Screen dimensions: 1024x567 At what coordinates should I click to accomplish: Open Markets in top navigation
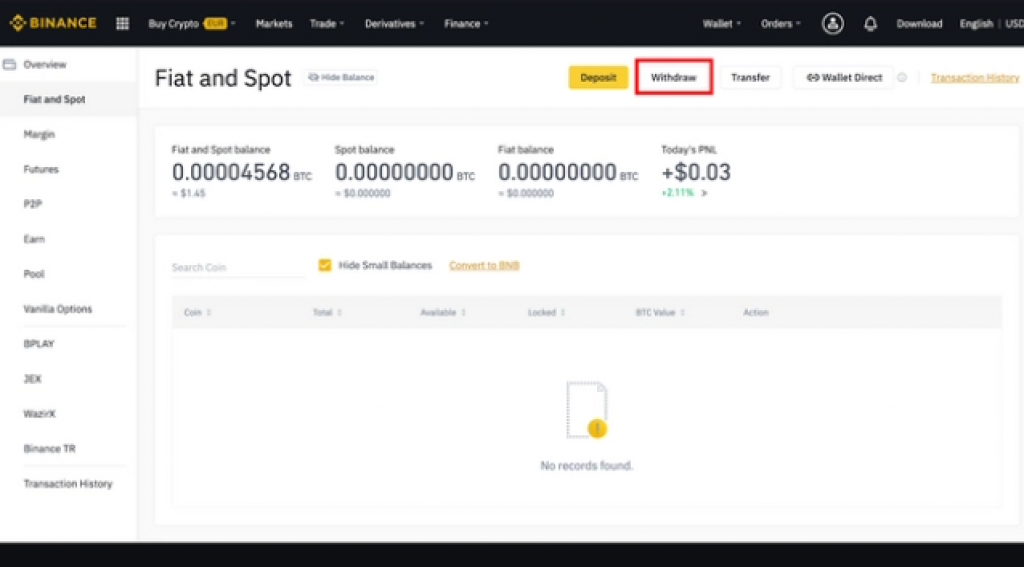(274, 24)
